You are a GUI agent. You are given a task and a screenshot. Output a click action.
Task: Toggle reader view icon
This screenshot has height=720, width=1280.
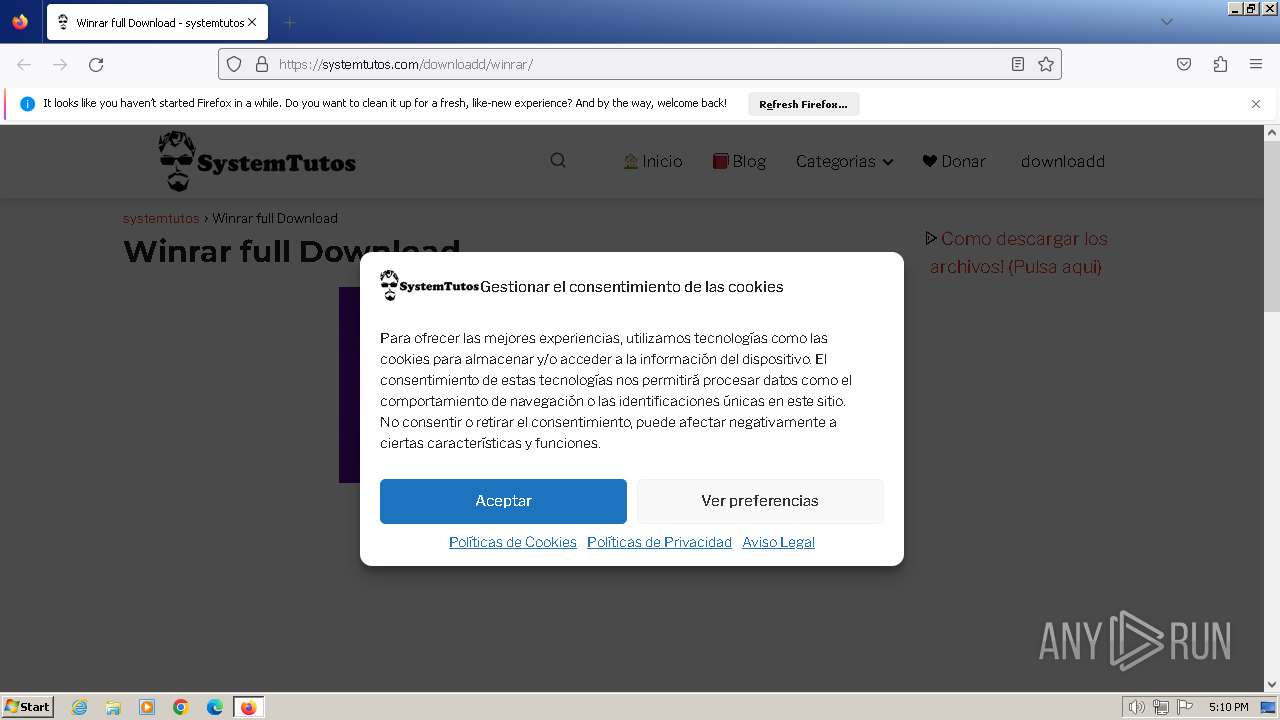tap(1018, 64)
